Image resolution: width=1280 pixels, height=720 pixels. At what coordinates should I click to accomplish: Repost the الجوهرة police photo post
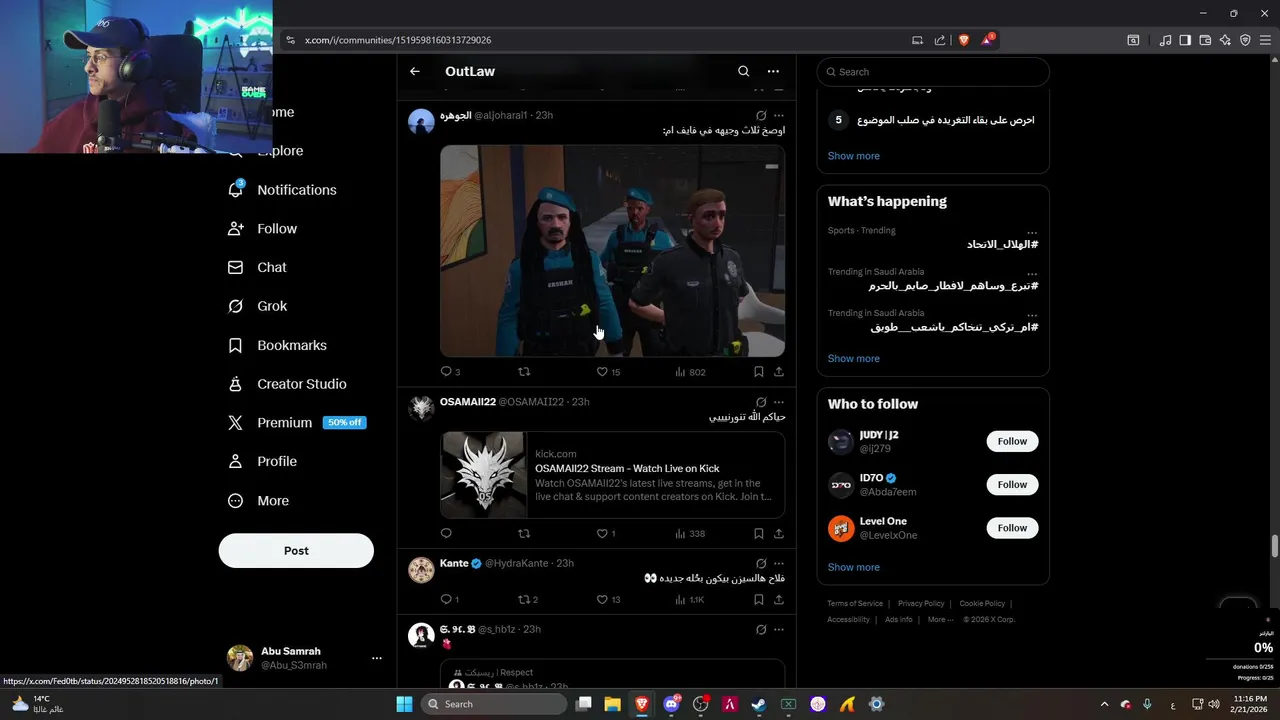(x=524, y=371)
